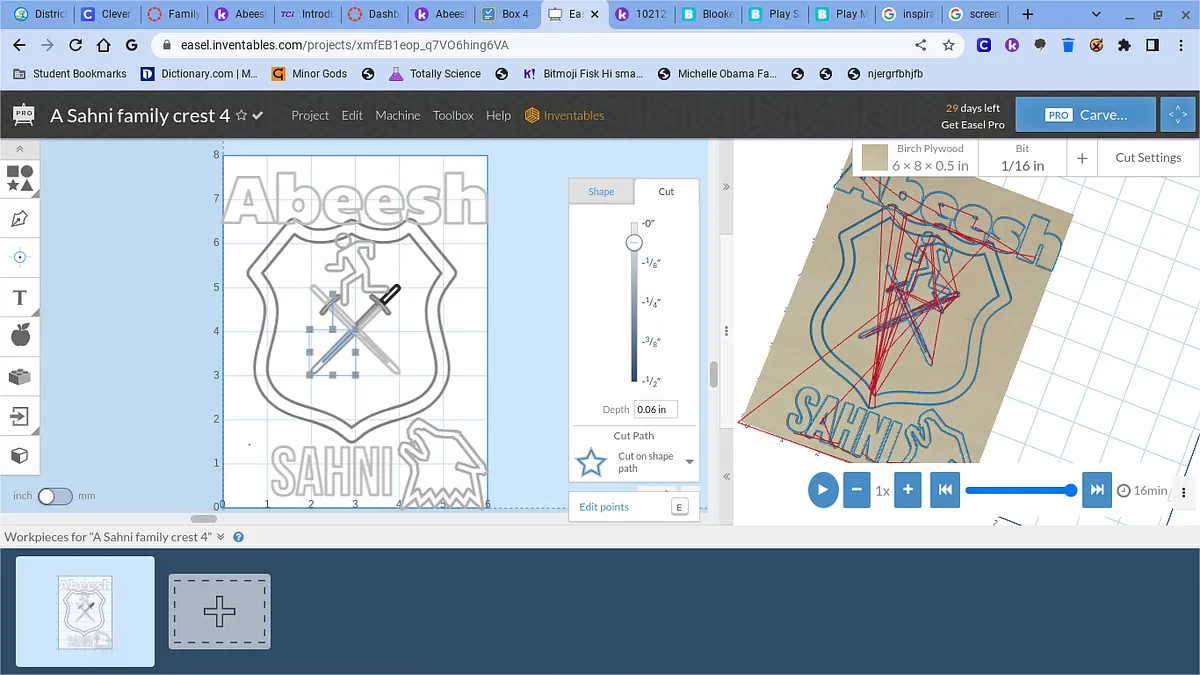Select the Text tool

coord(20,297)
